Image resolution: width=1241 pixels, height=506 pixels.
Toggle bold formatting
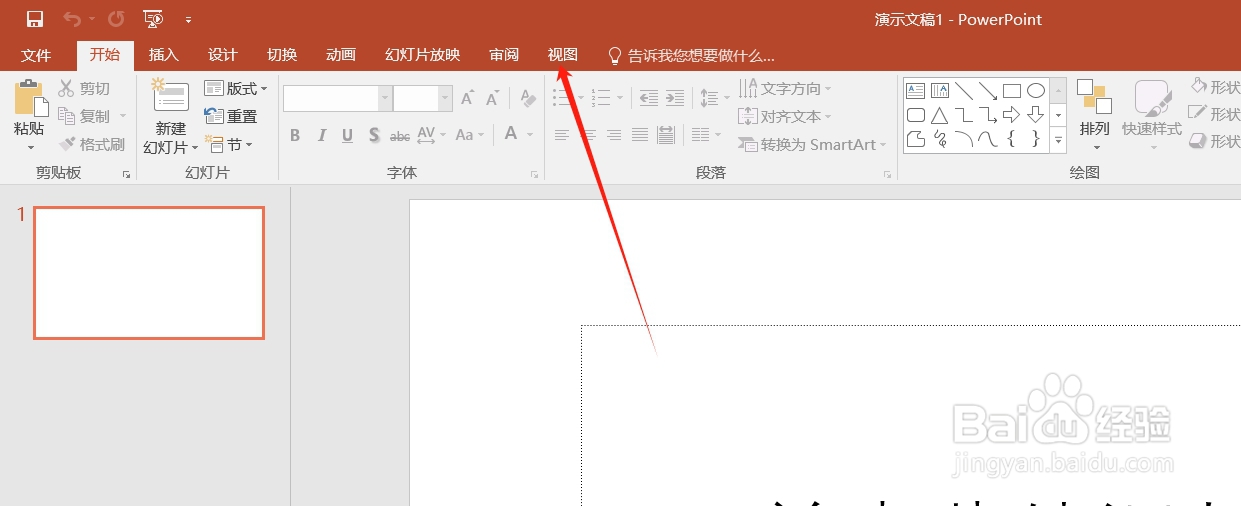(x=295, y=135)
